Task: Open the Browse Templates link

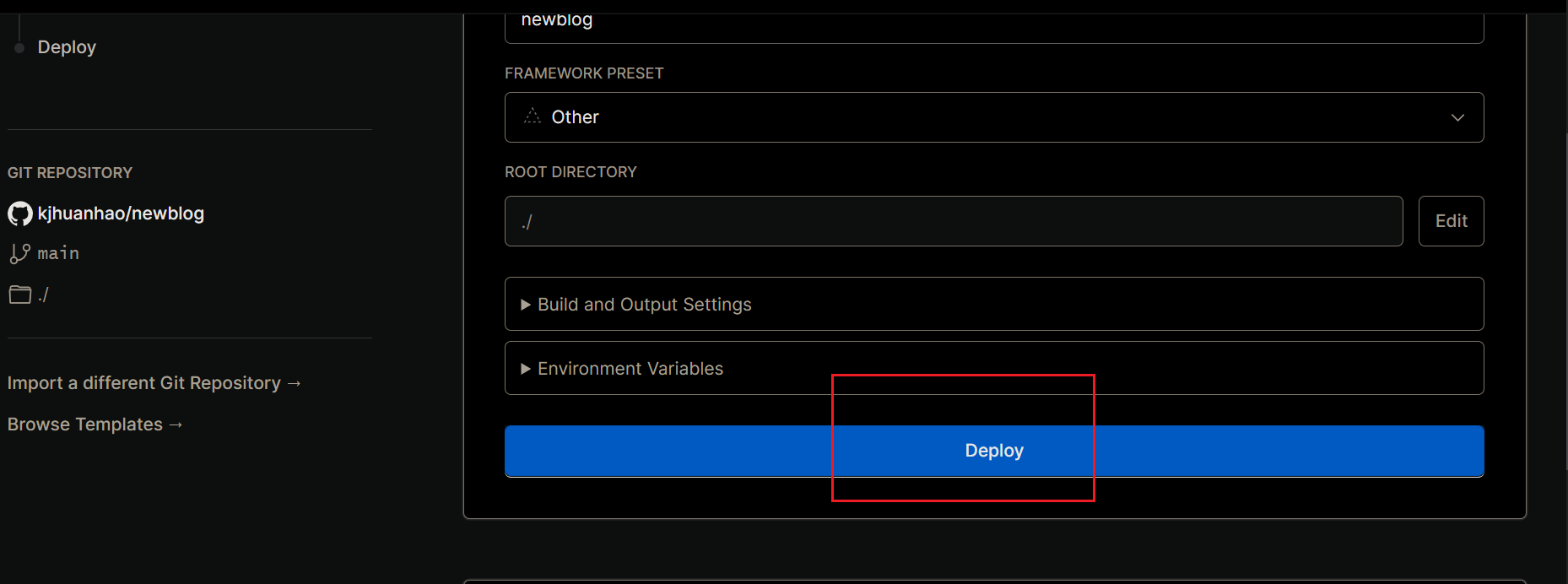Action: click(x=95, y=424)
